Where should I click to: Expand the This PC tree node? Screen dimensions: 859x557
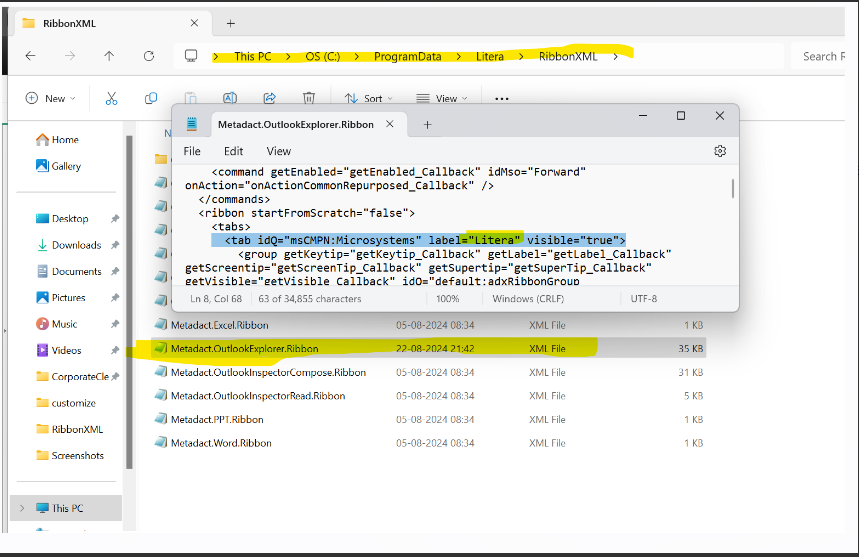click(22, 508)
